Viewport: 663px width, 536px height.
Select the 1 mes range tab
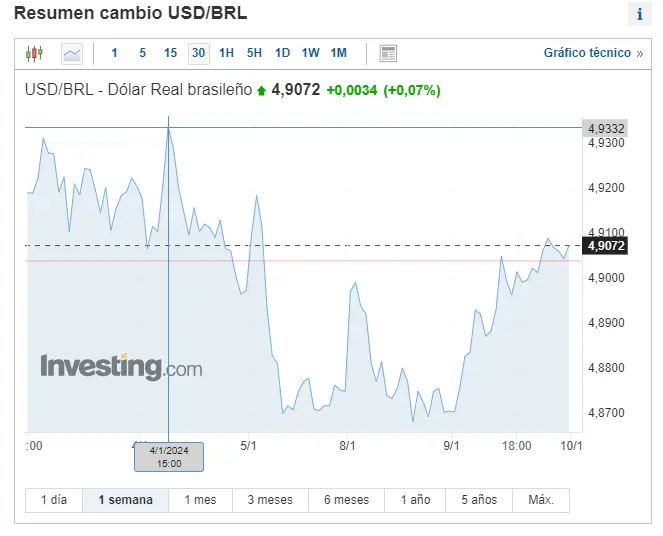coord(200,500)
